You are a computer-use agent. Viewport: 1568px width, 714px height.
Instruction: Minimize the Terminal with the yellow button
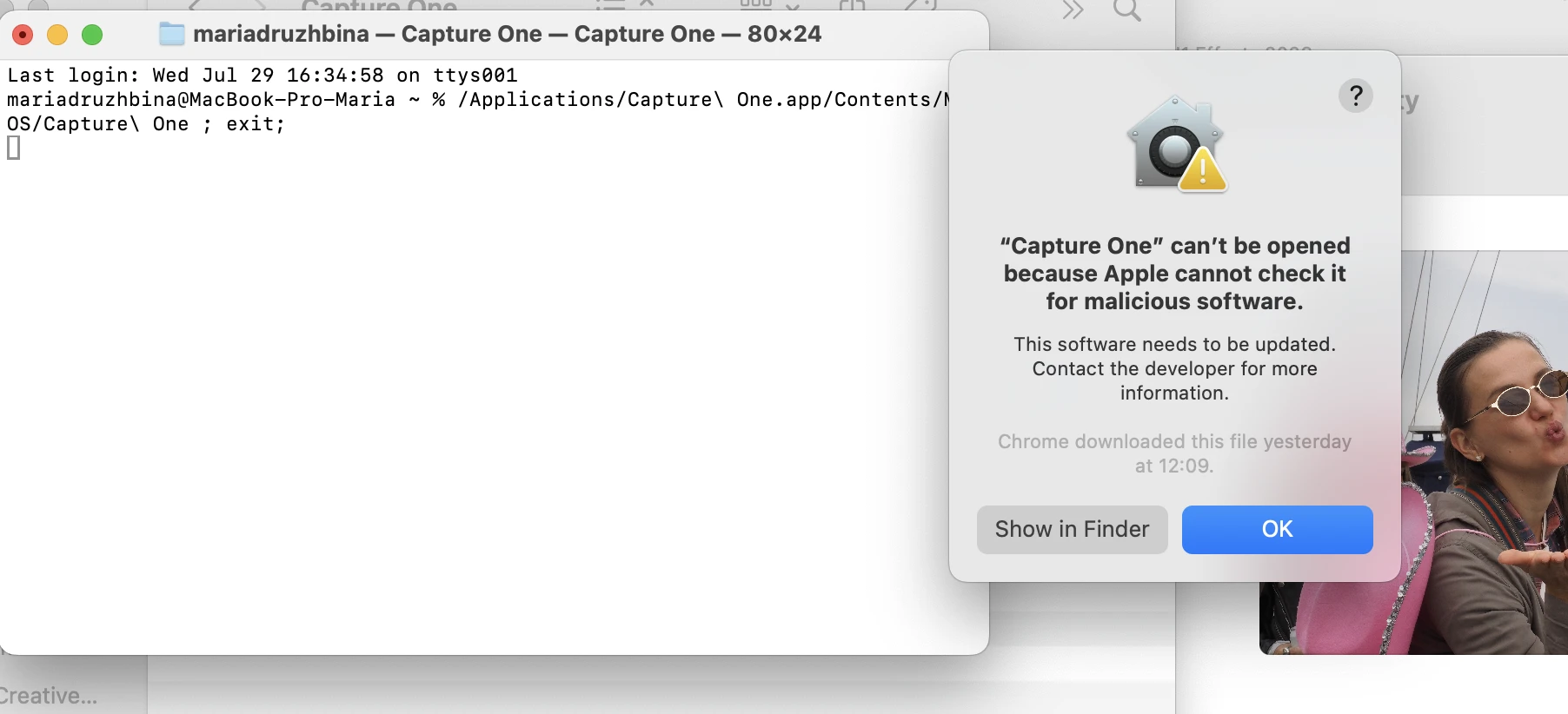(x=57, y=35)
